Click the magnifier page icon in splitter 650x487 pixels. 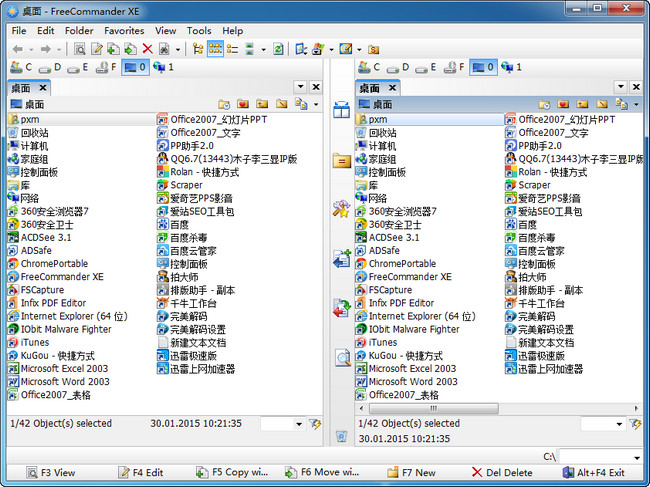(x=342, y=358)
